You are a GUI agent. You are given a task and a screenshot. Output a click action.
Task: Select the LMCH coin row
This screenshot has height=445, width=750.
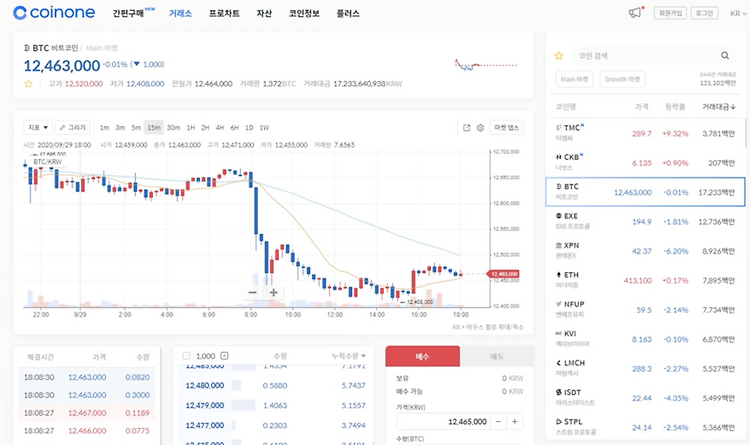click(645, 368)
